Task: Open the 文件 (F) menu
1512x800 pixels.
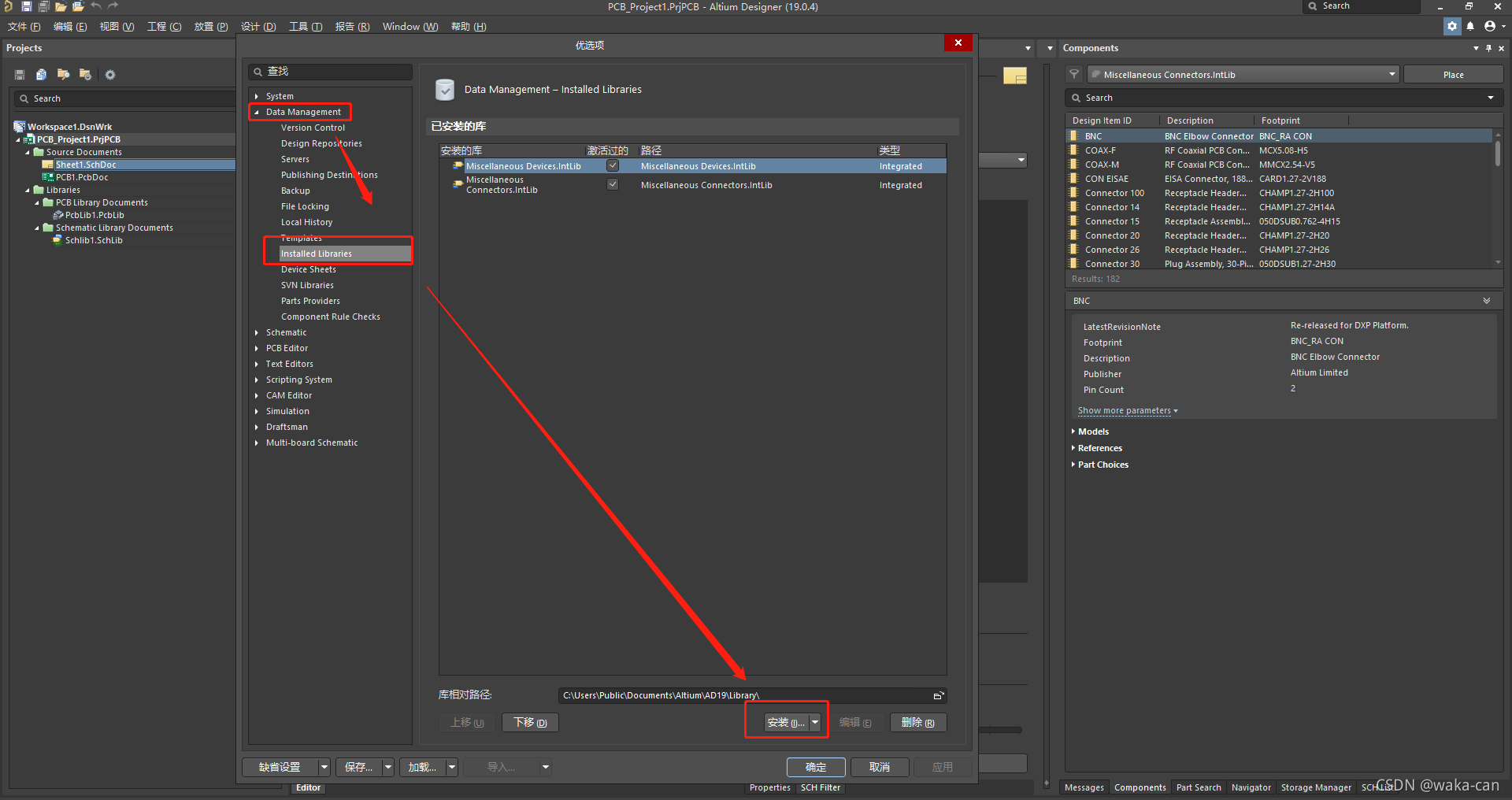Action: [24, 27]
